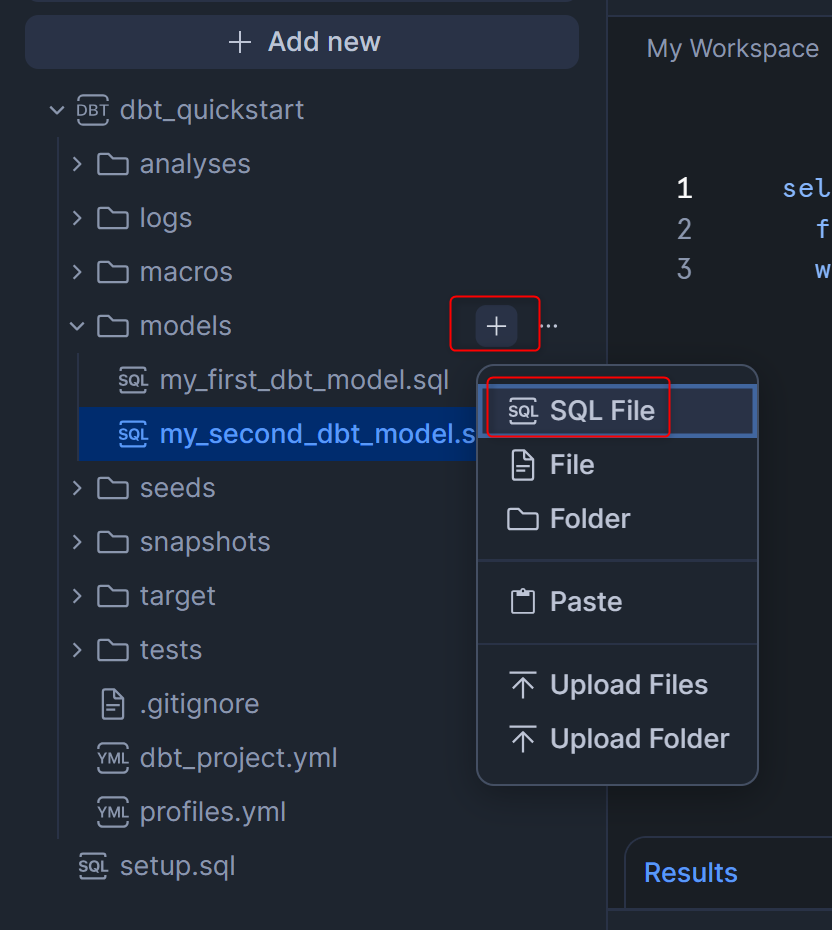
Task: Select Upload Folder in the menu
Action: coord(617,738)
